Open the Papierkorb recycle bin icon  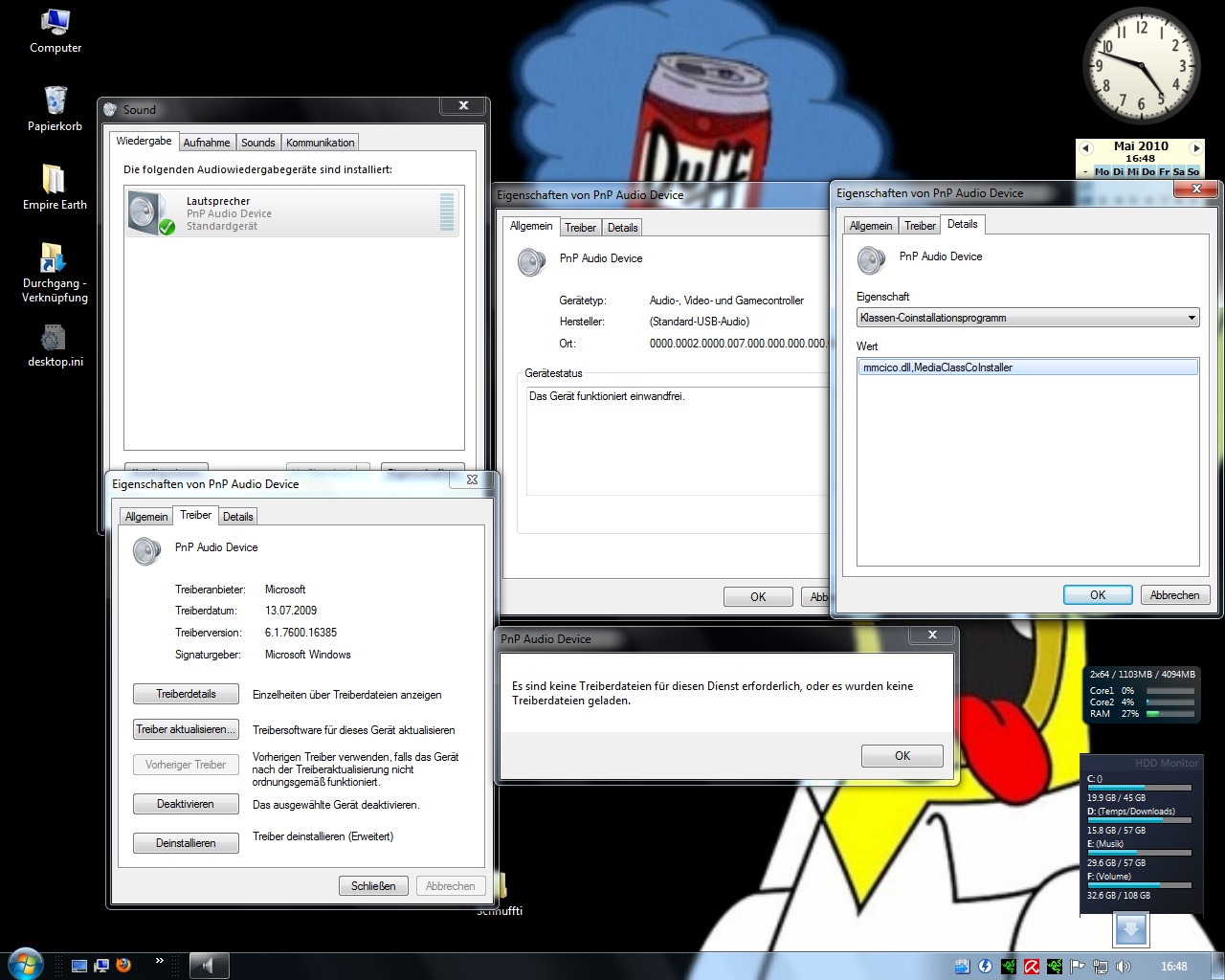click(x=55, y=108)
